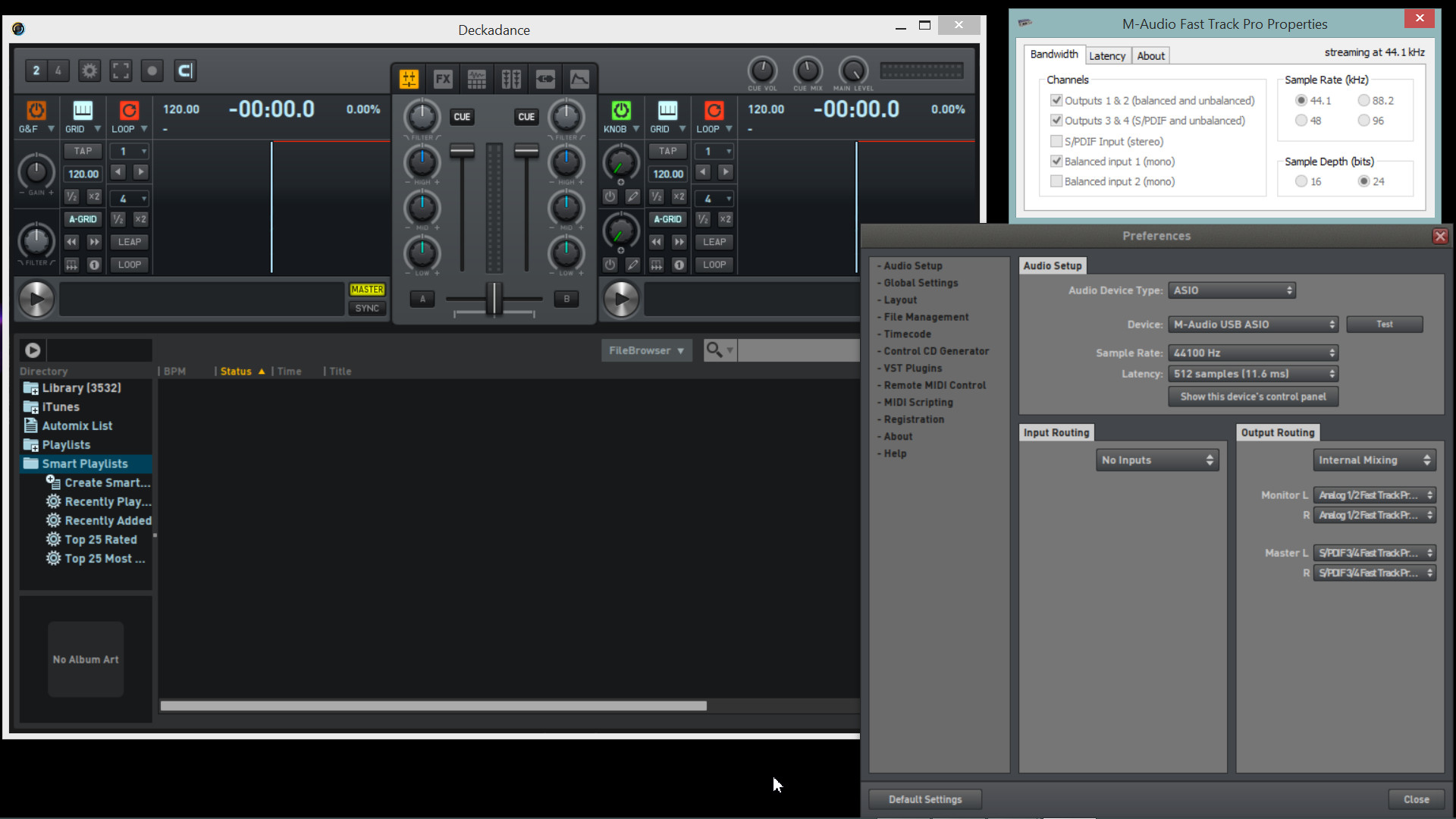Open Global Settings in Preferences
Image resolution: width=1456 pixels, height=819 pixels.
tap(921, 283)
